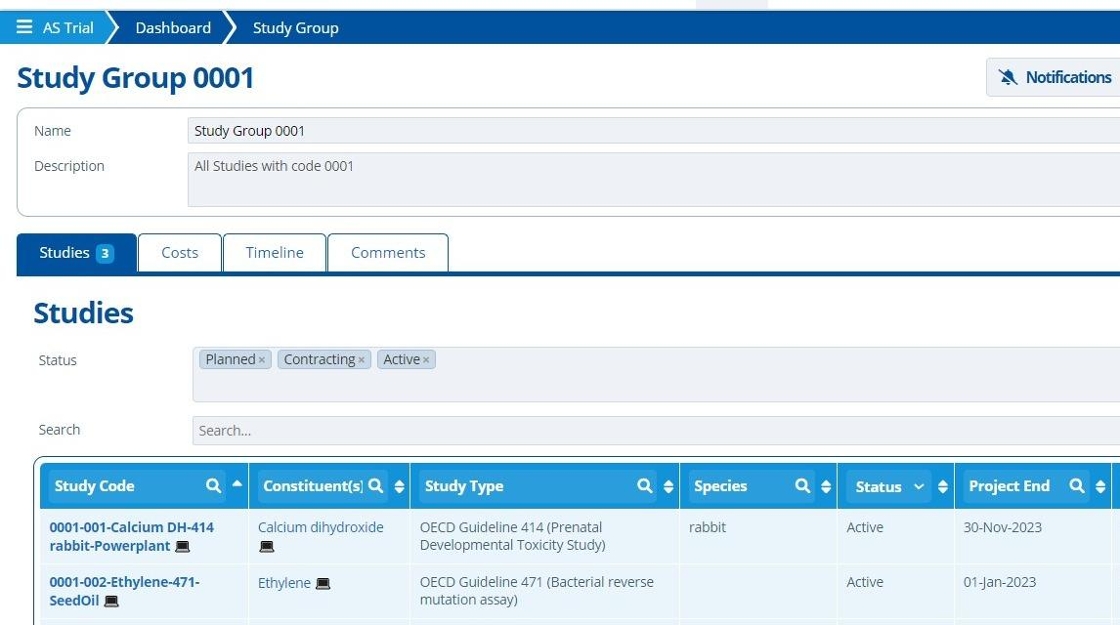Switch to the Studies tab
The image size is (1120, 625).
point(76,253)
